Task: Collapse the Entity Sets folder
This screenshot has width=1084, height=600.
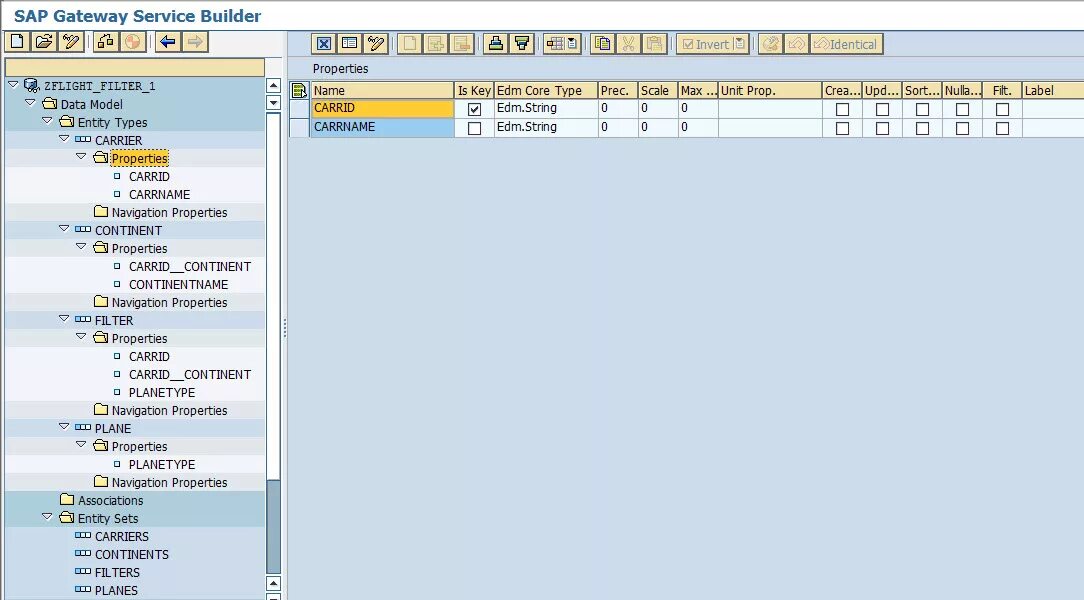Action: (x=47, y=516)
